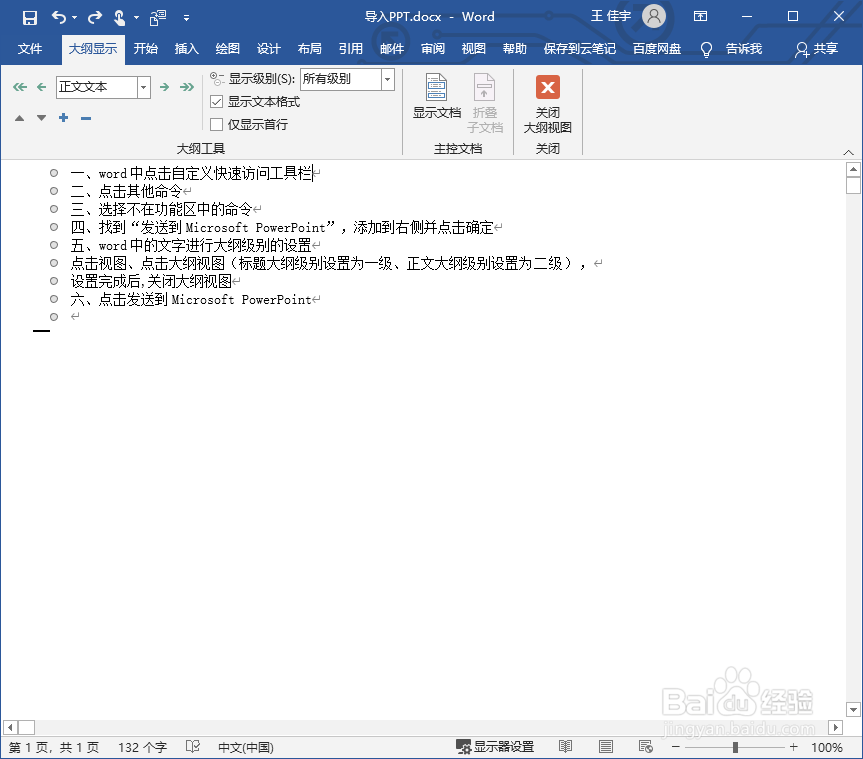Move item up with the up triangle
The height and width of the screenshot is (759, 863).
pos(19,118)
